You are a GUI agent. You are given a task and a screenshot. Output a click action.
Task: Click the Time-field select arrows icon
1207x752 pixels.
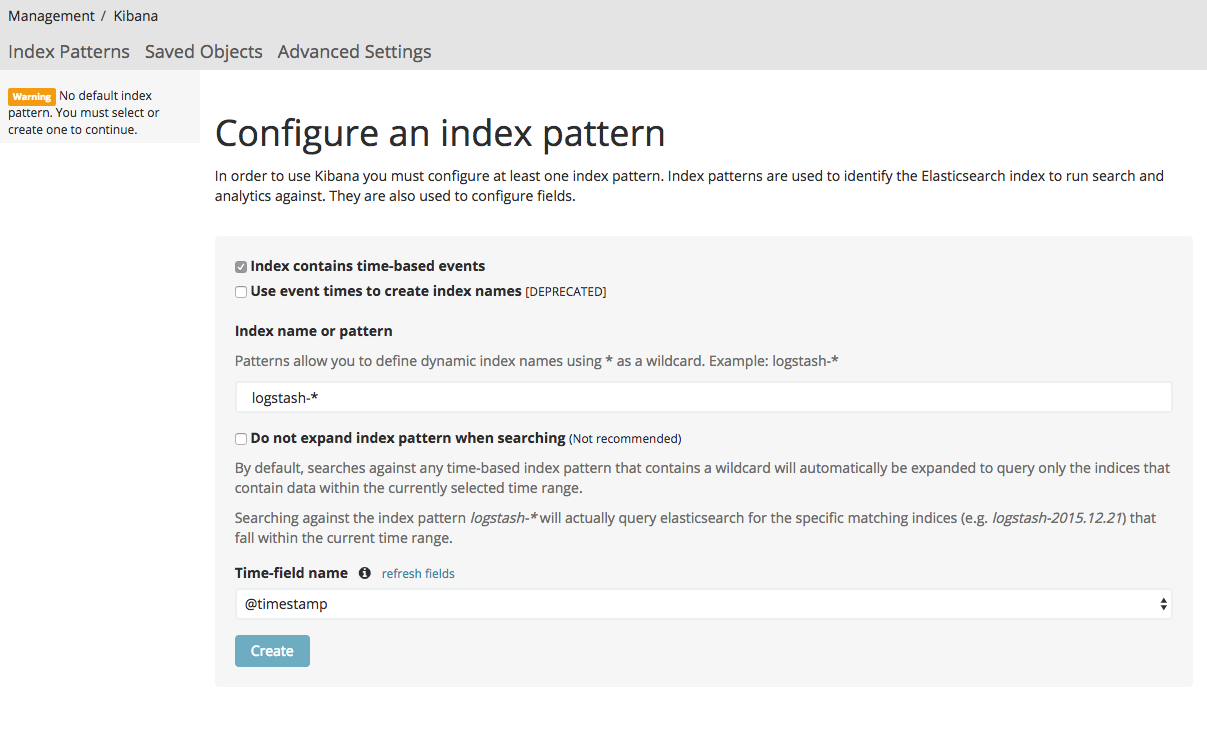click(x=1163, y=604)
